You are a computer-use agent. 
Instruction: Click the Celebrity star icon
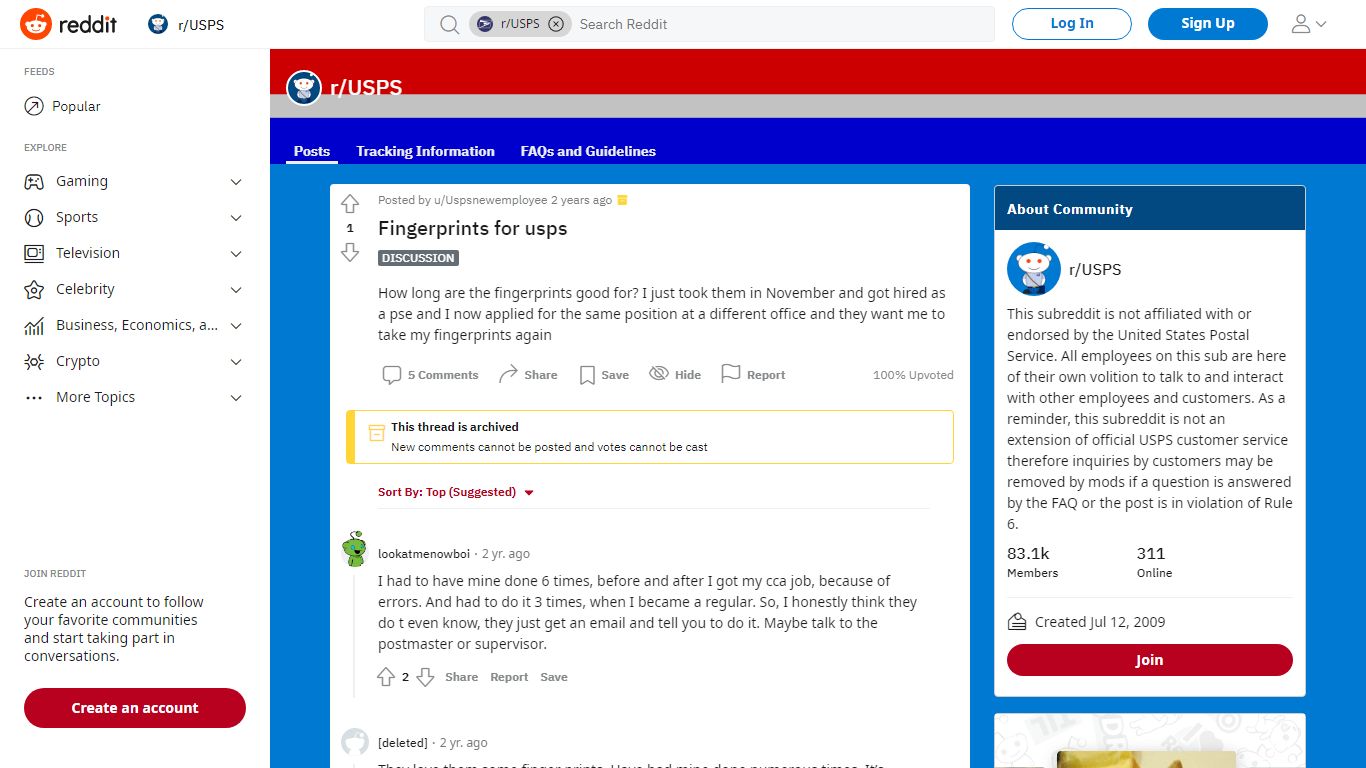34,289
